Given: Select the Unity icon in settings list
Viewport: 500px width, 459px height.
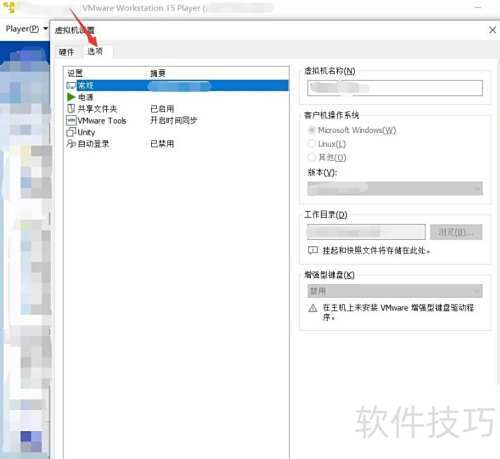Looking at the screenshot, I should pyautogui.click(x=71, y=132).
